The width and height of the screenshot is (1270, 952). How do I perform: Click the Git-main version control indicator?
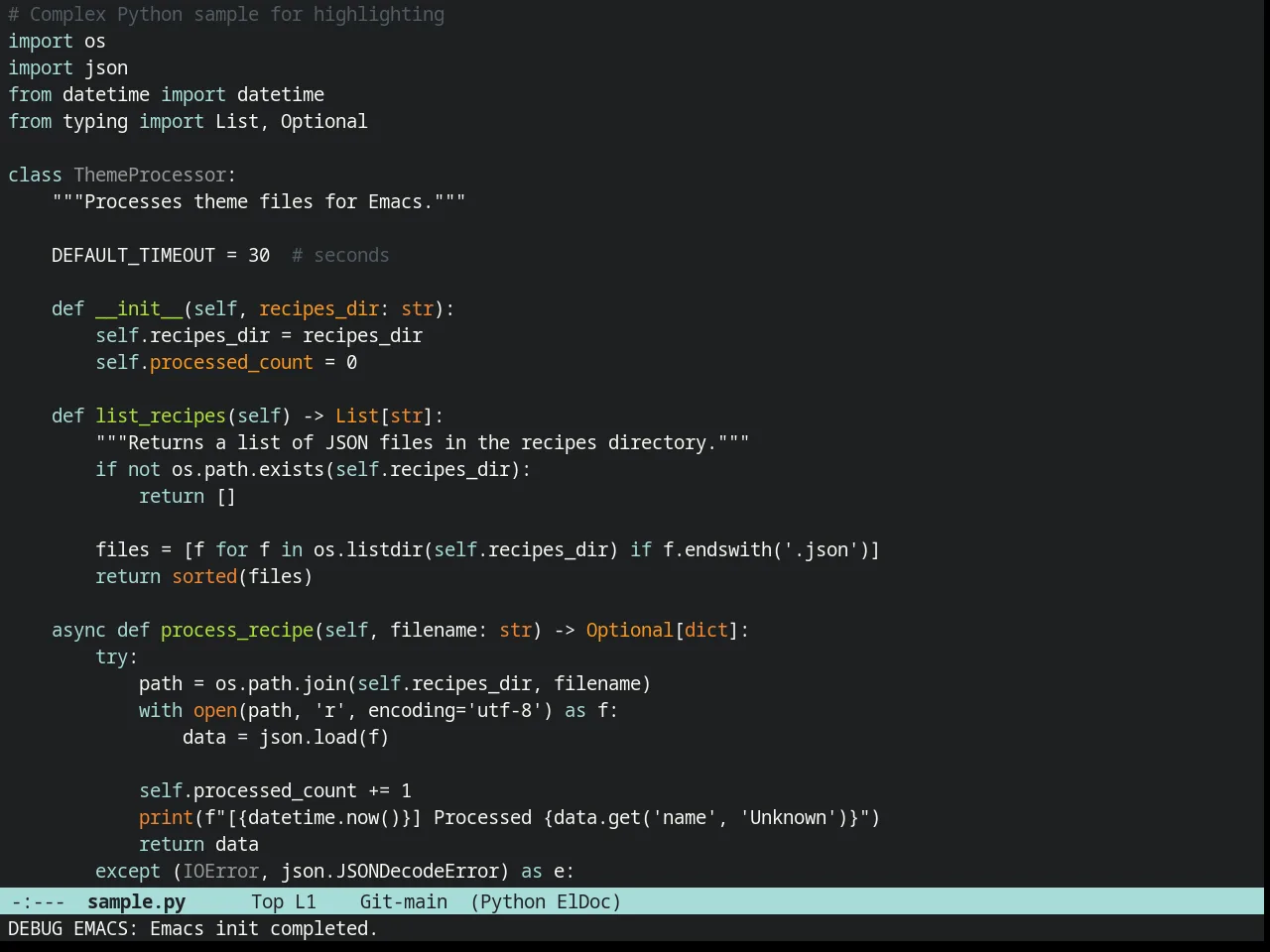(x=403, y=901)
